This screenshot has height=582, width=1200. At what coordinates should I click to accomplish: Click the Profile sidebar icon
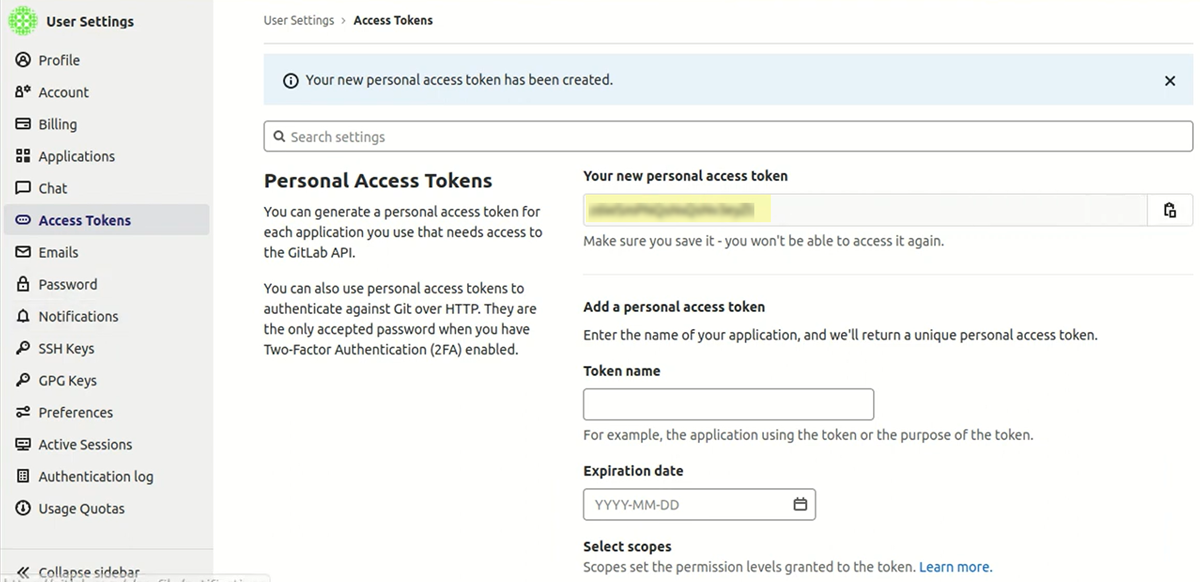[23, 60]
